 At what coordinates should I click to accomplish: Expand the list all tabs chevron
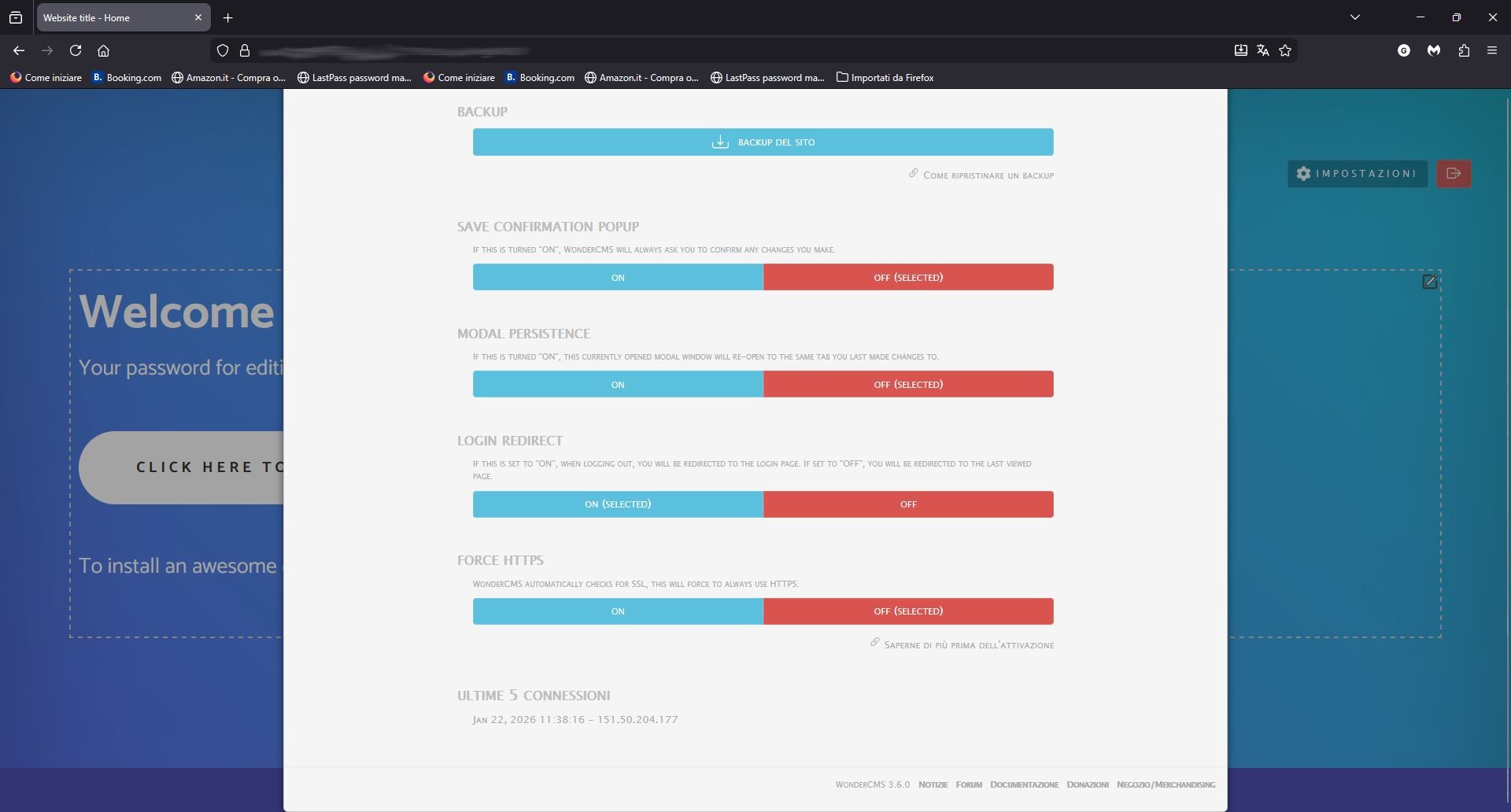click(1354, 17)
